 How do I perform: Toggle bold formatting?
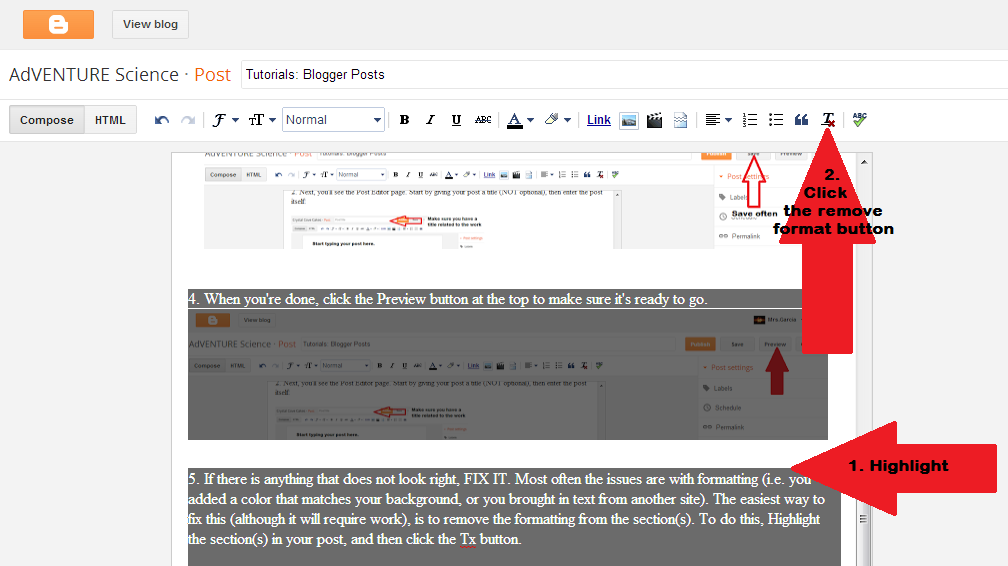404,120
